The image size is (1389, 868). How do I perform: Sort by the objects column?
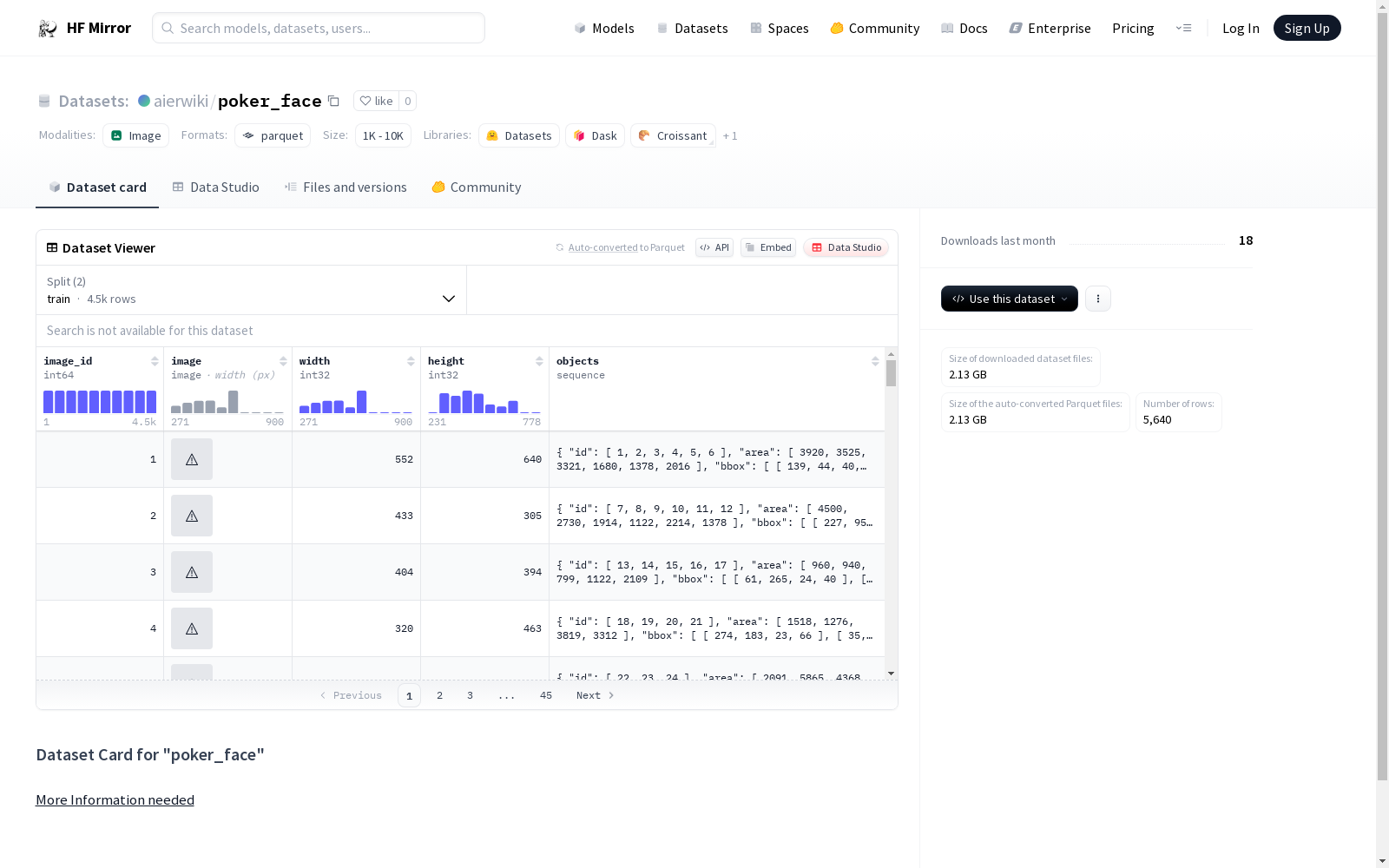click(875, 361)
